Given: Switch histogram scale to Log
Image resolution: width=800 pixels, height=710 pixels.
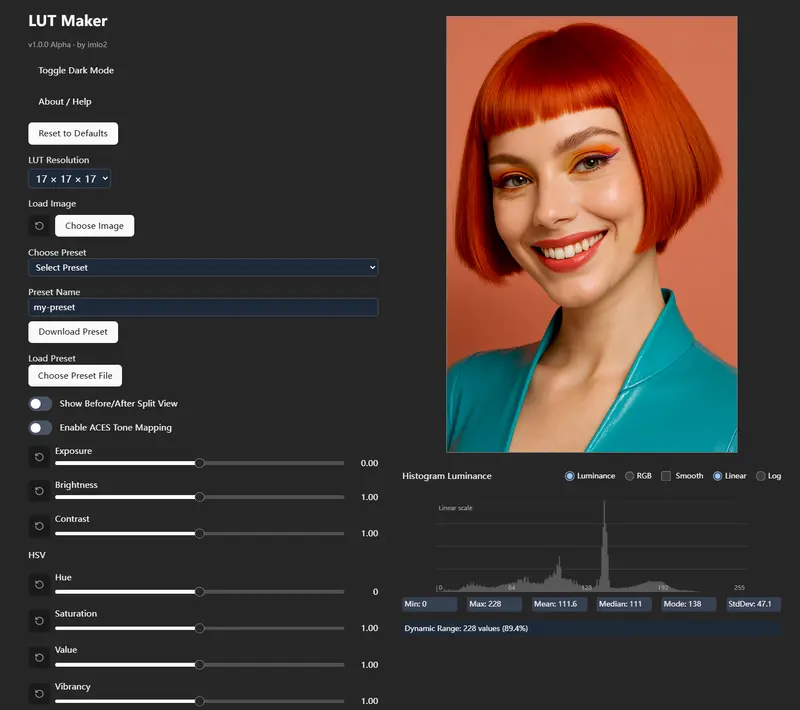Looking at the screenshot, I should [761, 476].
